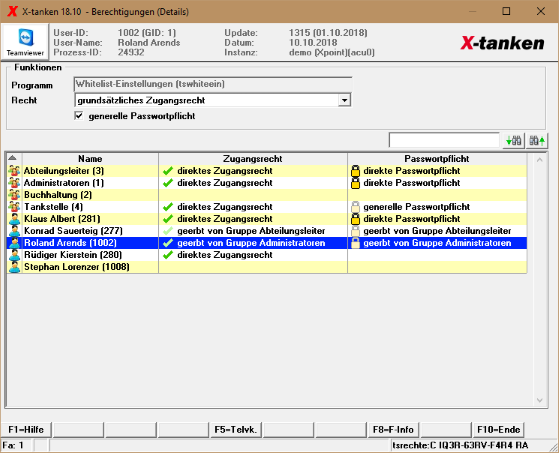Click the lock icon for Abteilungsleiter
The width and height of the screenshot is (559, 453).
[x=355, y=171]
